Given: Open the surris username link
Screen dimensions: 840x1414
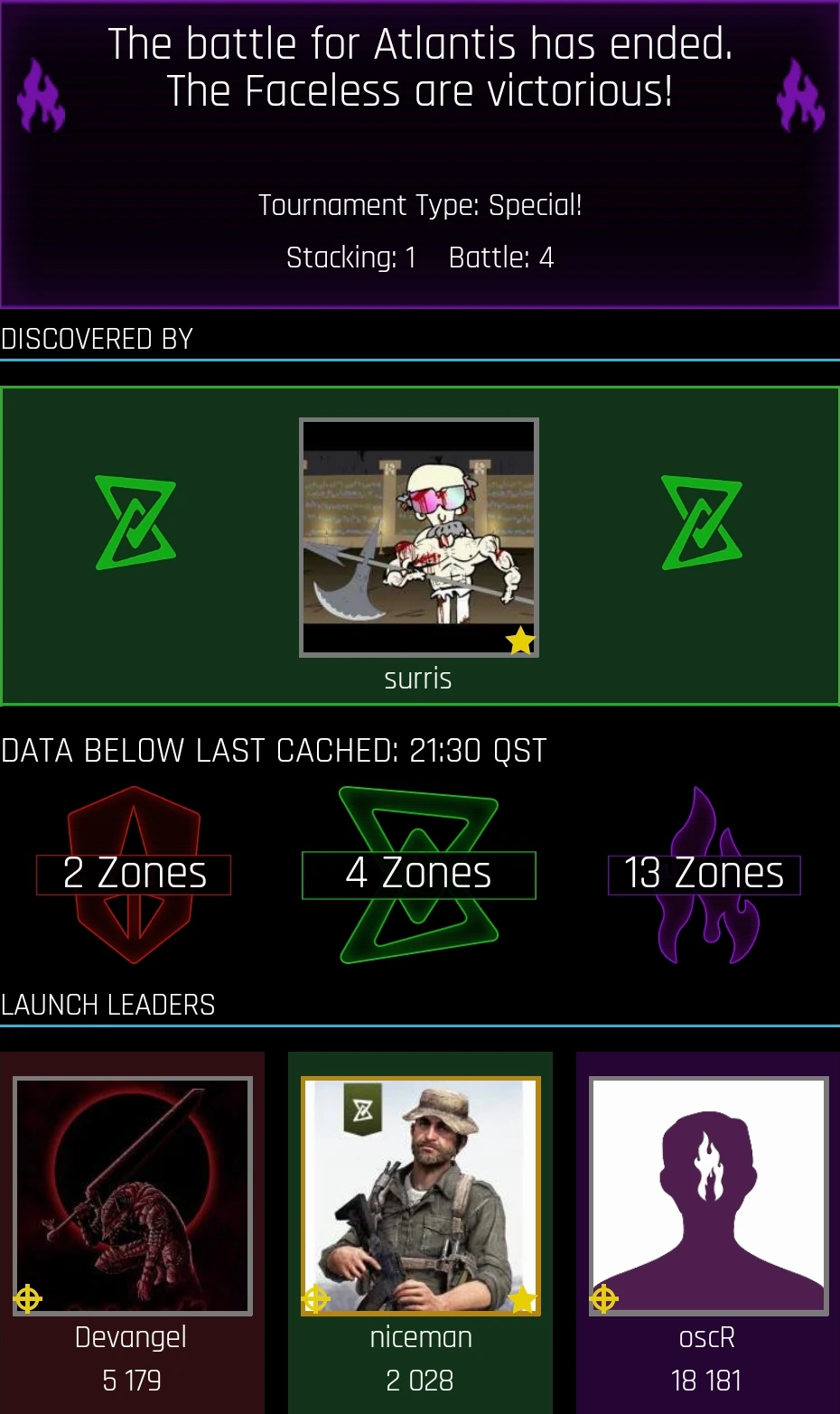Looking at the screenshot, I should (x=418, y=679).
